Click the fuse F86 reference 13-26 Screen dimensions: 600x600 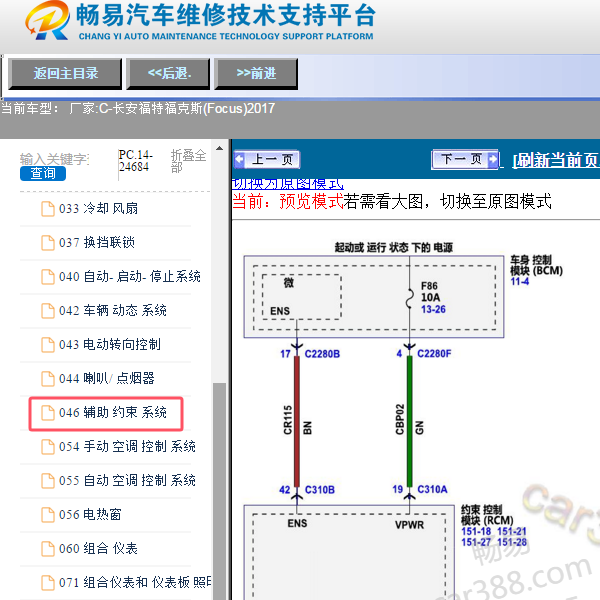click(433, 309)
